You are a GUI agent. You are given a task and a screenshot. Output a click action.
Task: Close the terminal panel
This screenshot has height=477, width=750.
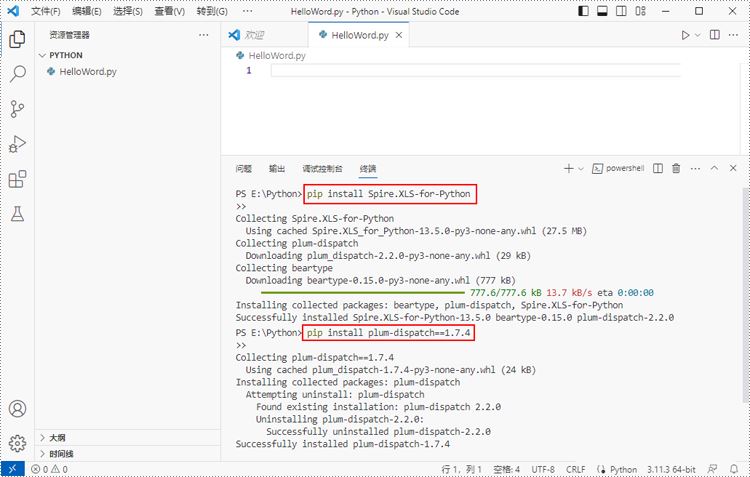[733, 168]
